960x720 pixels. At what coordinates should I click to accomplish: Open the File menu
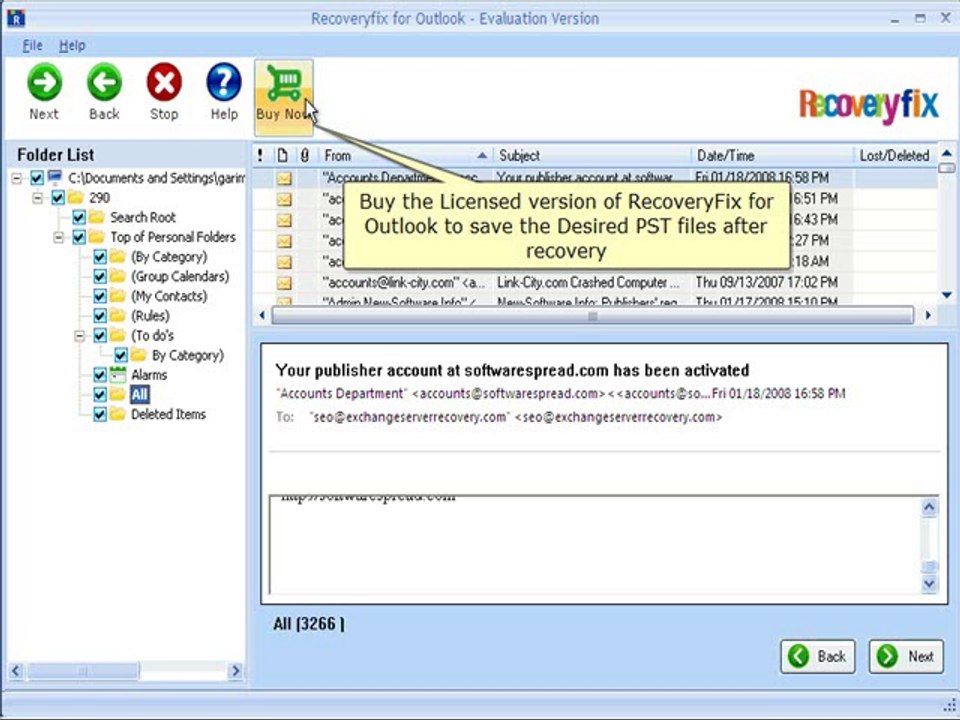[32, 45]
